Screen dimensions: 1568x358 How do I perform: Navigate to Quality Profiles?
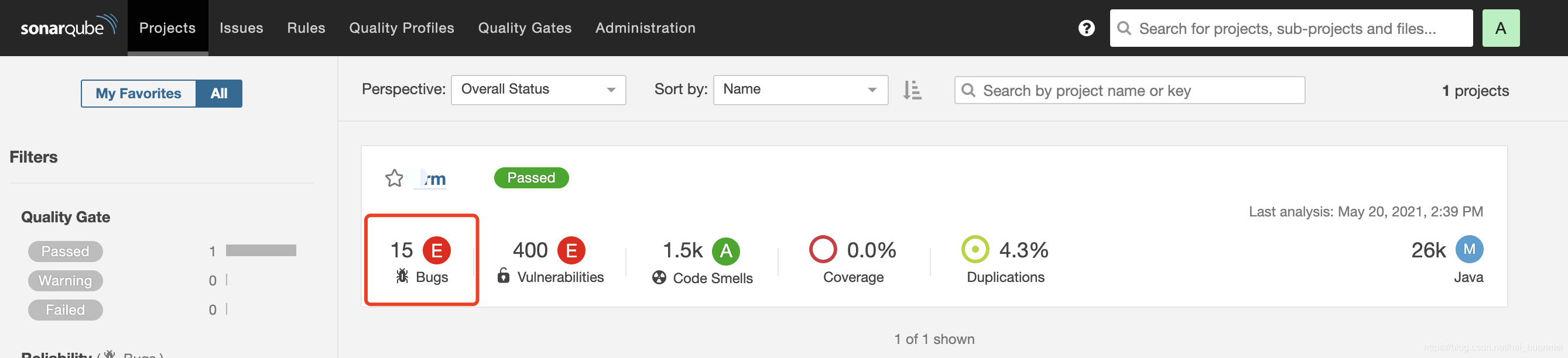402,28
